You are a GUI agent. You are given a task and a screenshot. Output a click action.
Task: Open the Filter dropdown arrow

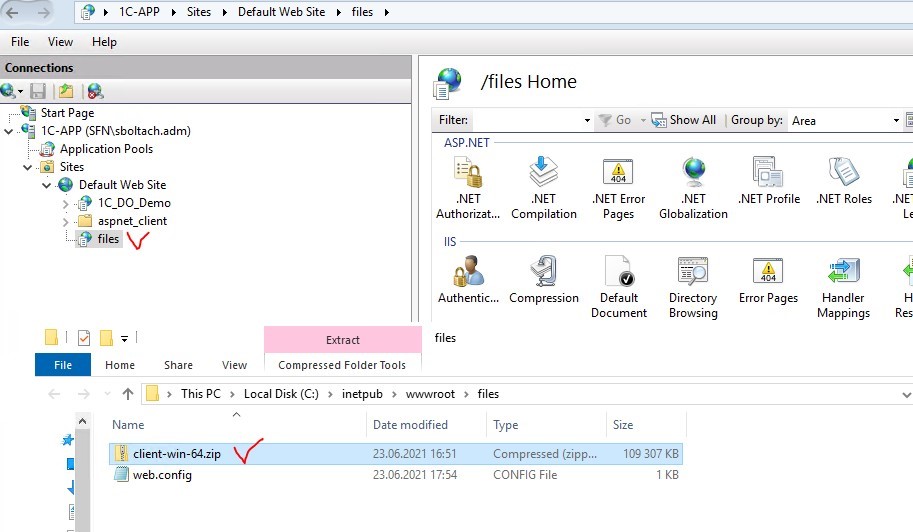click(x=587, y=120)
